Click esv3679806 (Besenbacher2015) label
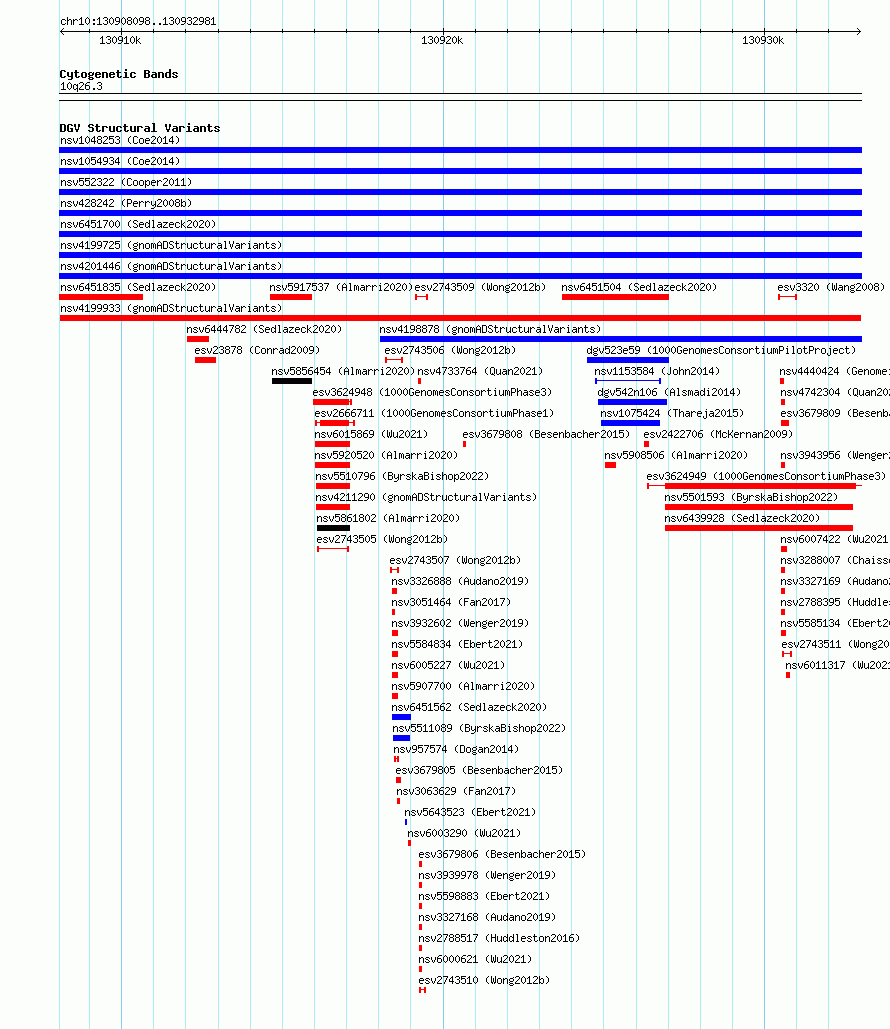Image resolution: width=890 pixels, height=1029 pixels. pos(502,854)
